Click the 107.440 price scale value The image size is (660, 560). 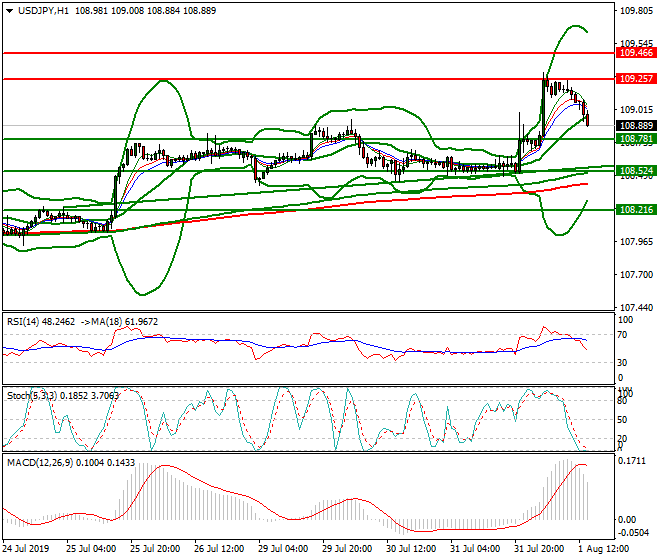tap(636, 308)
